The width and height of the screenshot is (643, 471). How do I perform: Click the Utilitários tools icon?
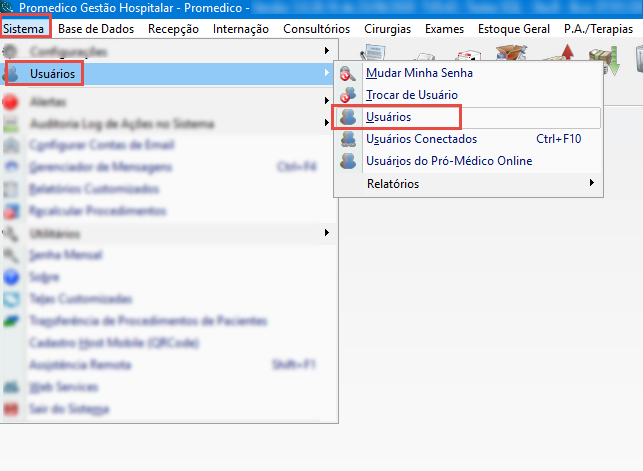pyautogui.click(x=12, y=233)
